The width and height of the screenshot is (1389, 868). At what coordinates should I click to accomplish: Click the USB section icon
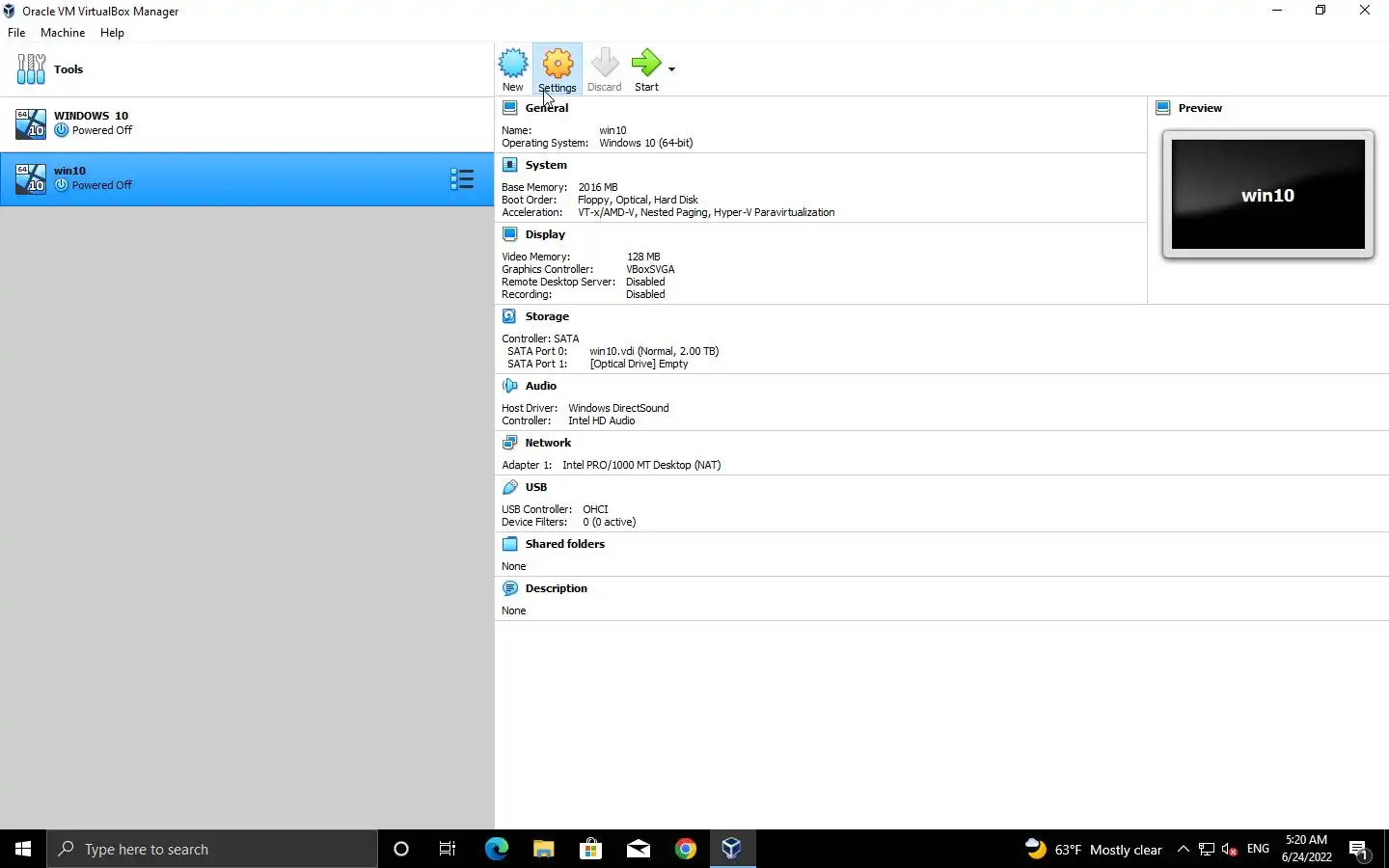(x=510, y=487)
